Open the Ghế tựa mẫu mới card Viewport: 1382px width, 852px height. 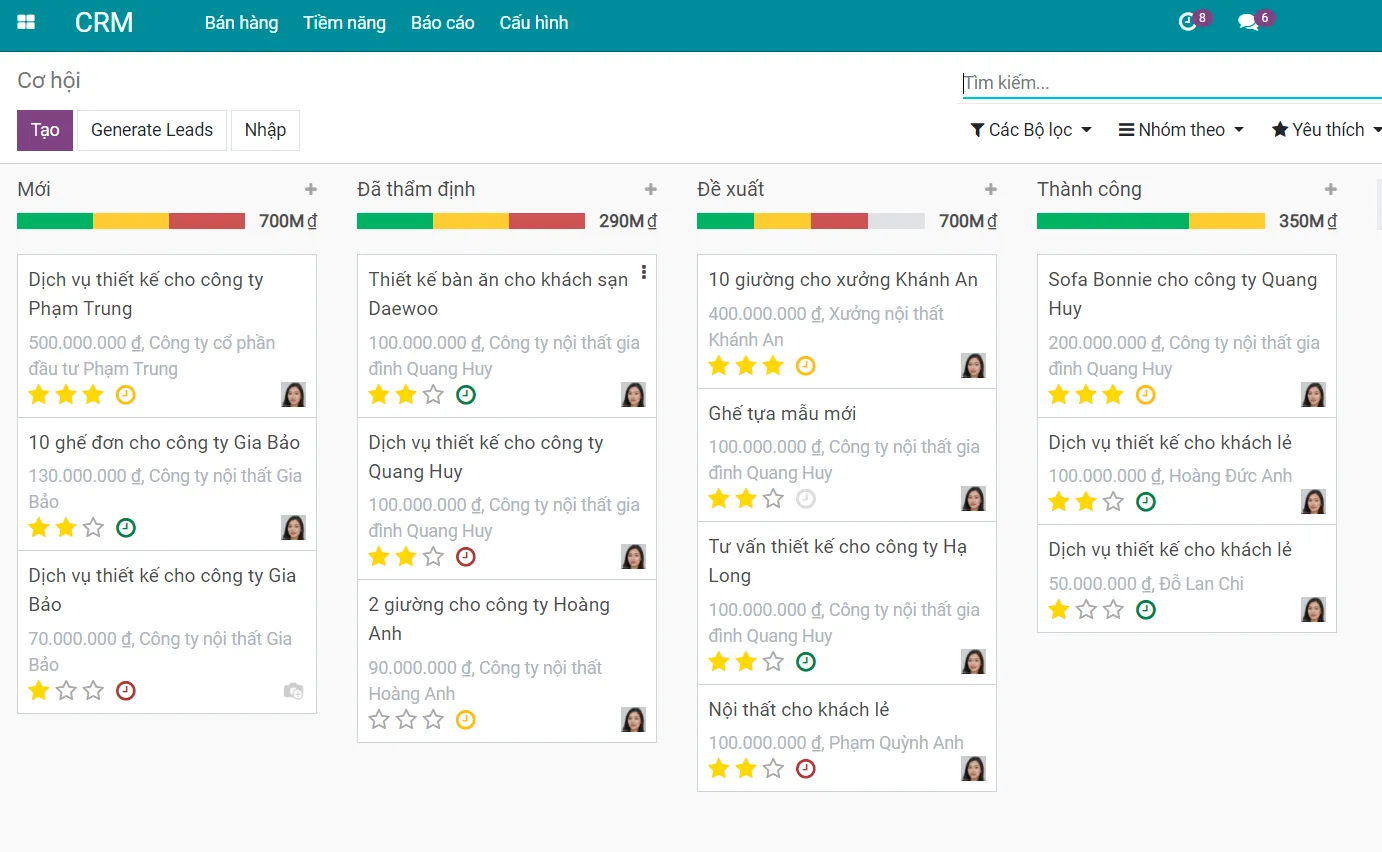pos(847,455)
